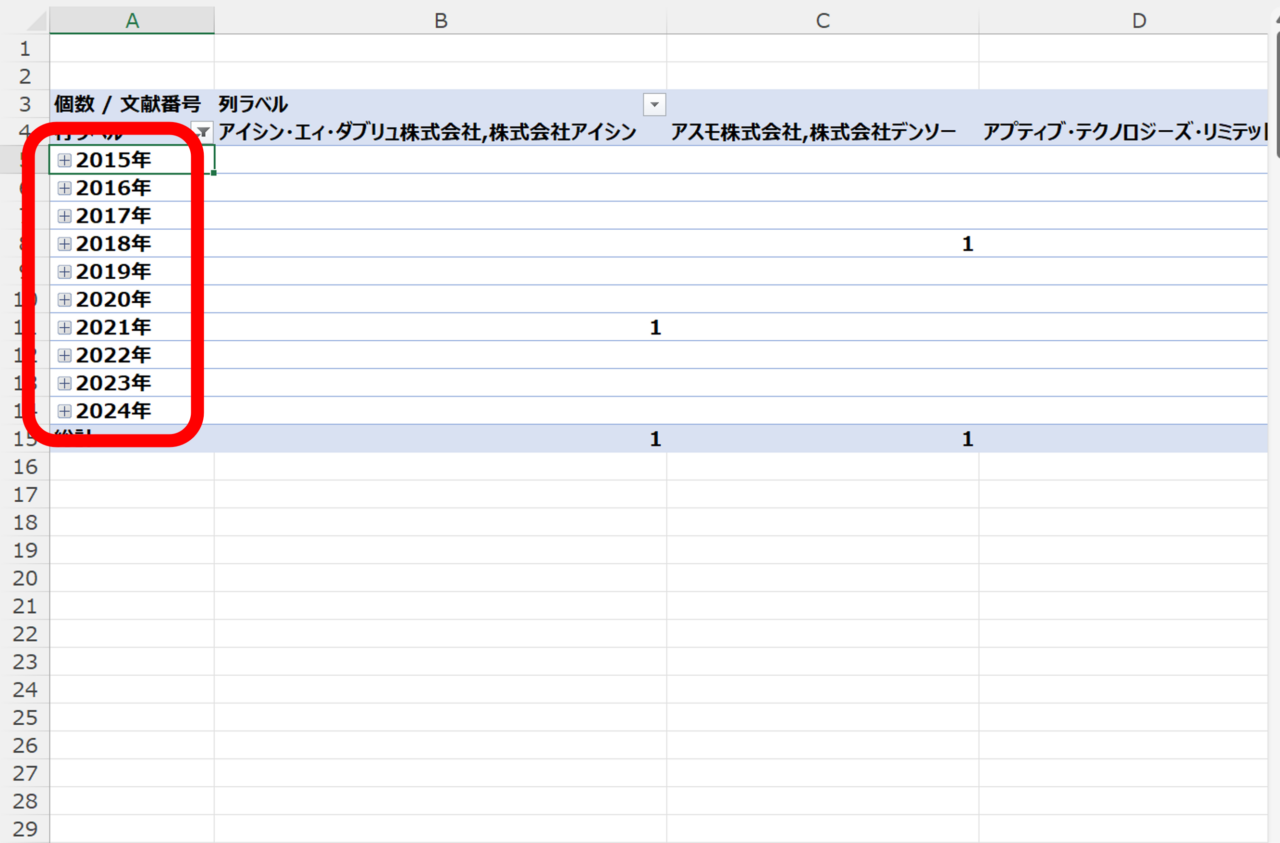This screenshot has width=1280, height=843.
Task: Expand the 2019年 row group
Action: coord(65,272)
